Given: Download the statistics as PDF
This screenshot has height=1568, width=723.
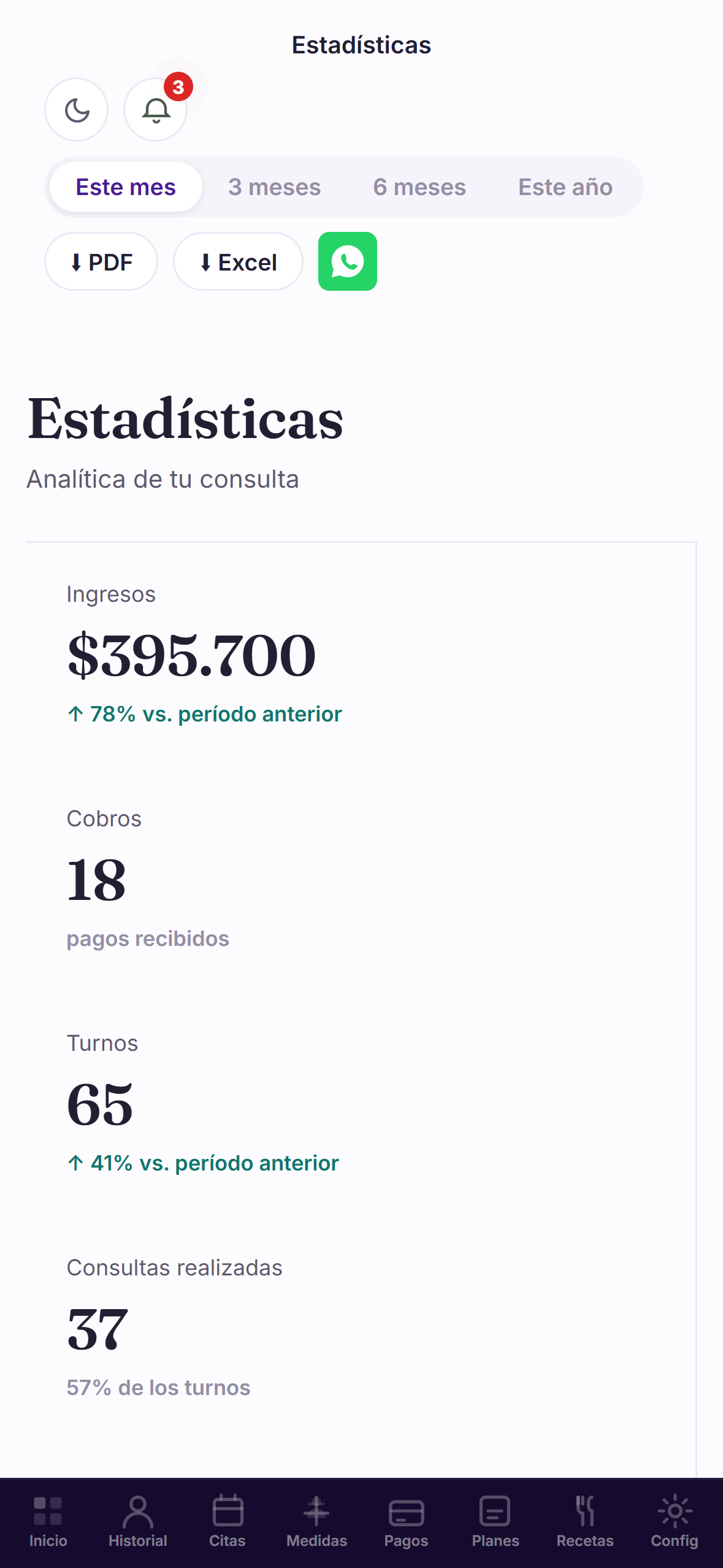Looking at the screenshot, I should [x=101, y=261].
